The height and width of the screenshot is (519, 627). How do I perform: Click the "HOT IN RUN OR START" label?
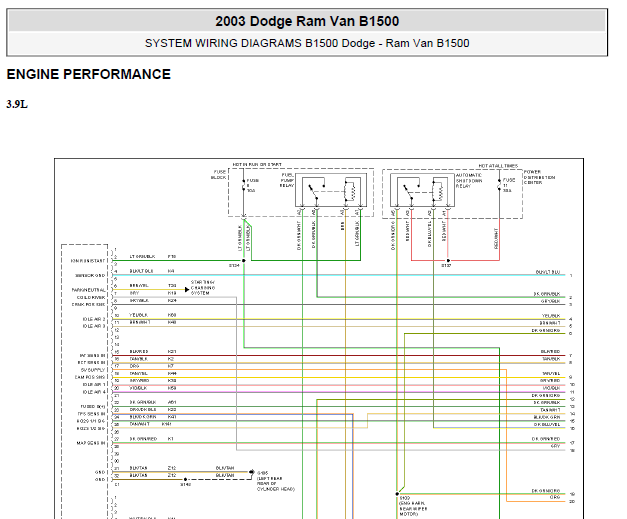tap(257, 164)
